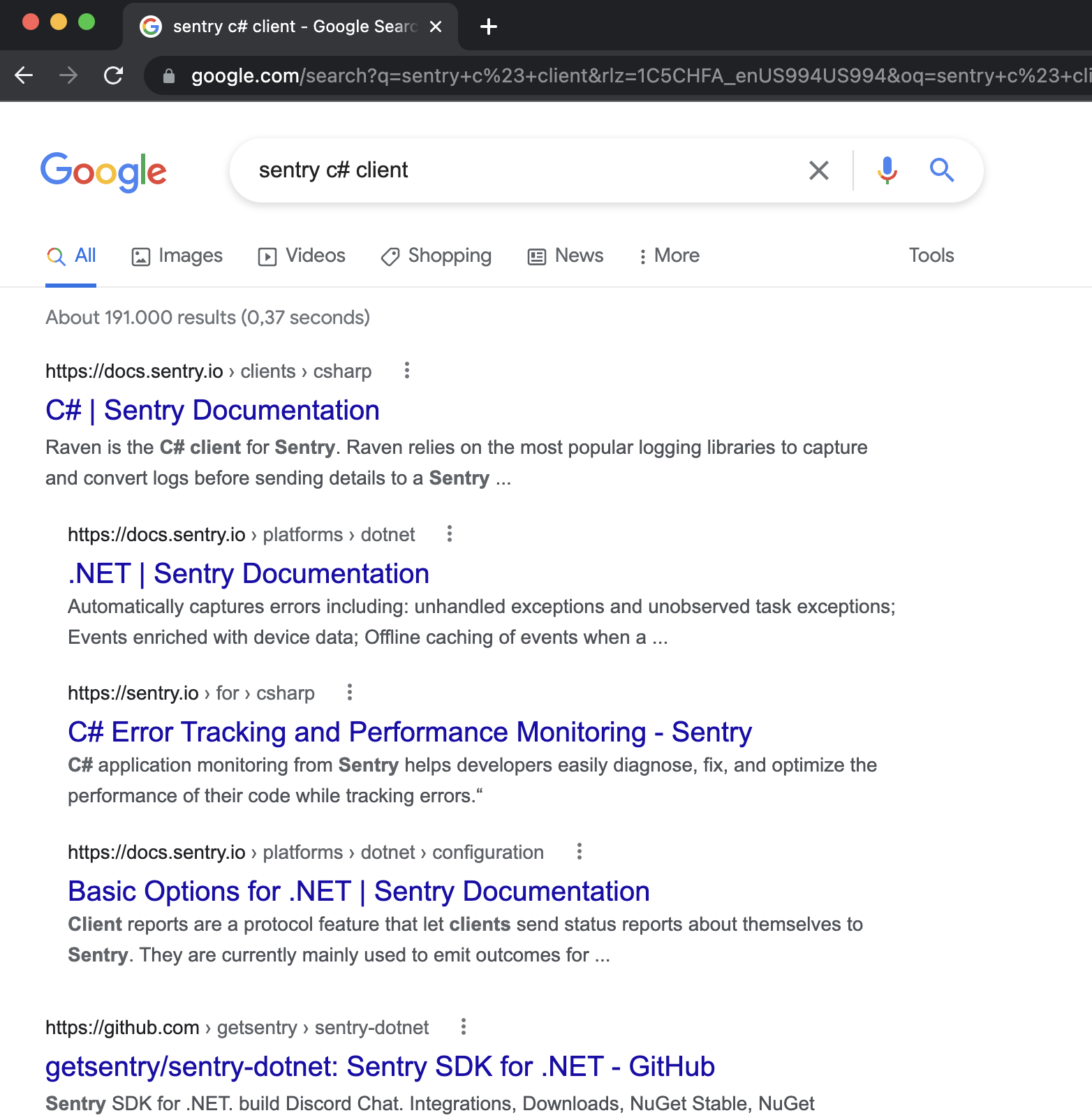Screen dimensions: 1092x1120
Task: Click the Shopping price-tag icon
Action: pyautogui.click(x=390, y=257)
